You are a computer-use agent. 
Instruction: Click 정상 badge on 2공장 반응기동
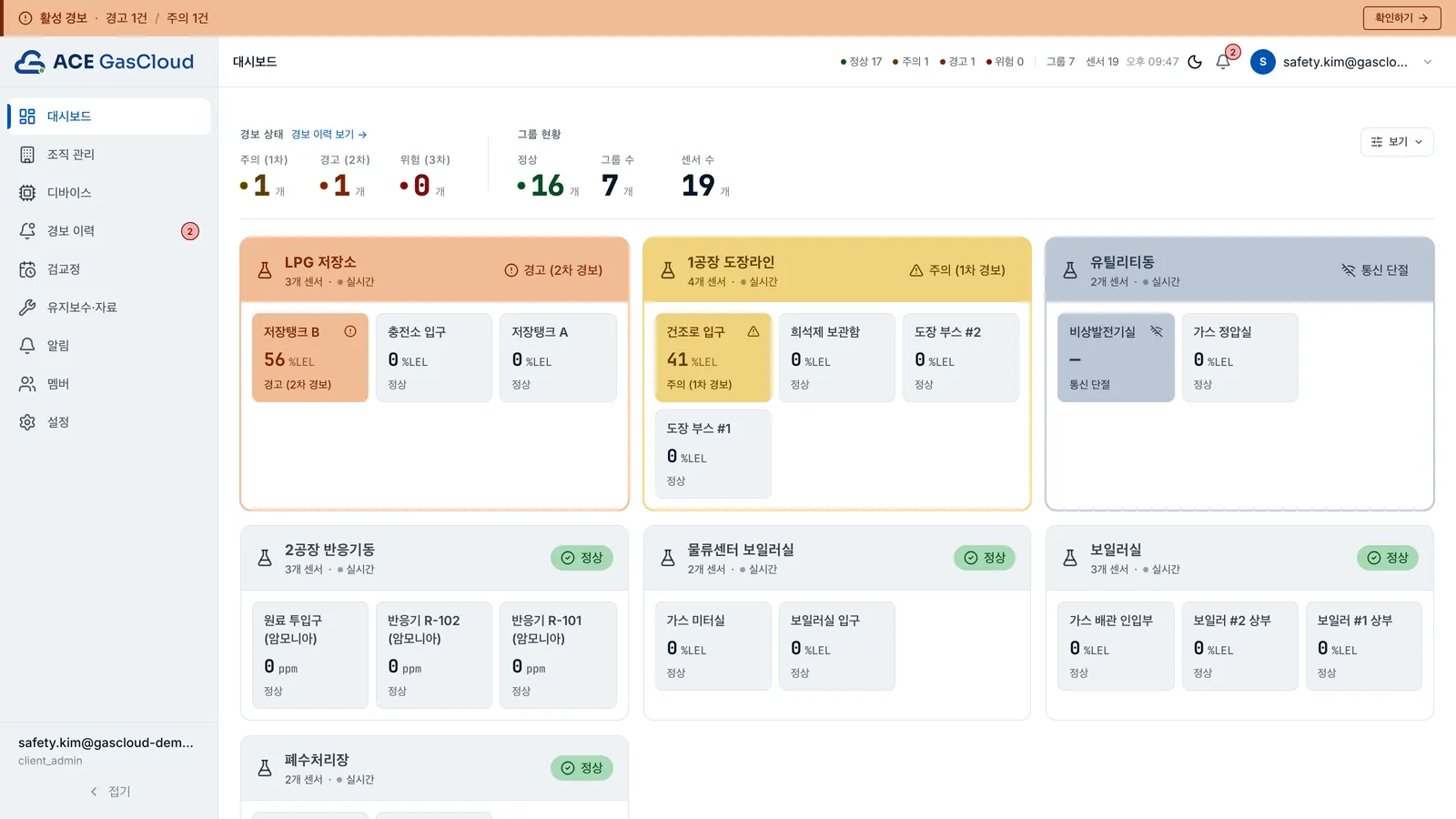[x=581, y=558]
